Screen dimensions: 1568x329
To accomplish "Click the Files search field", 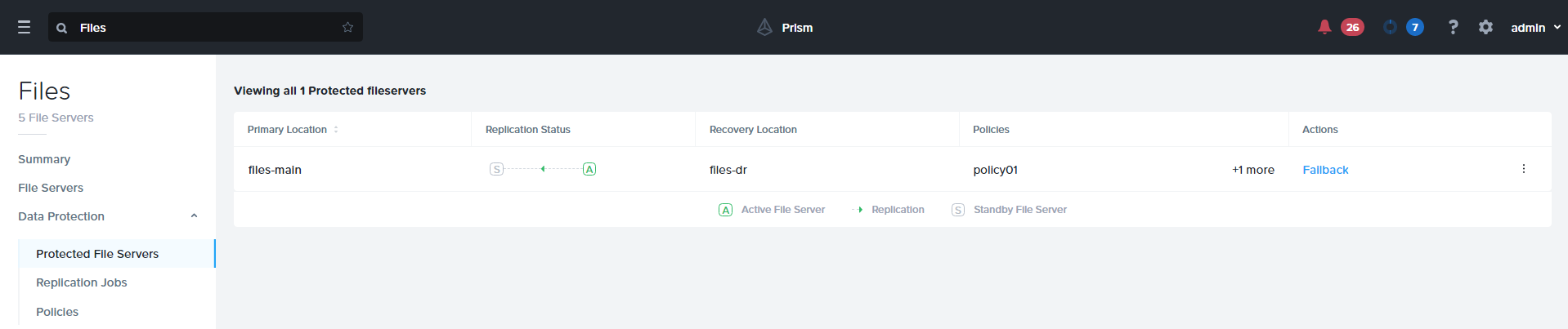I will 205,27.
